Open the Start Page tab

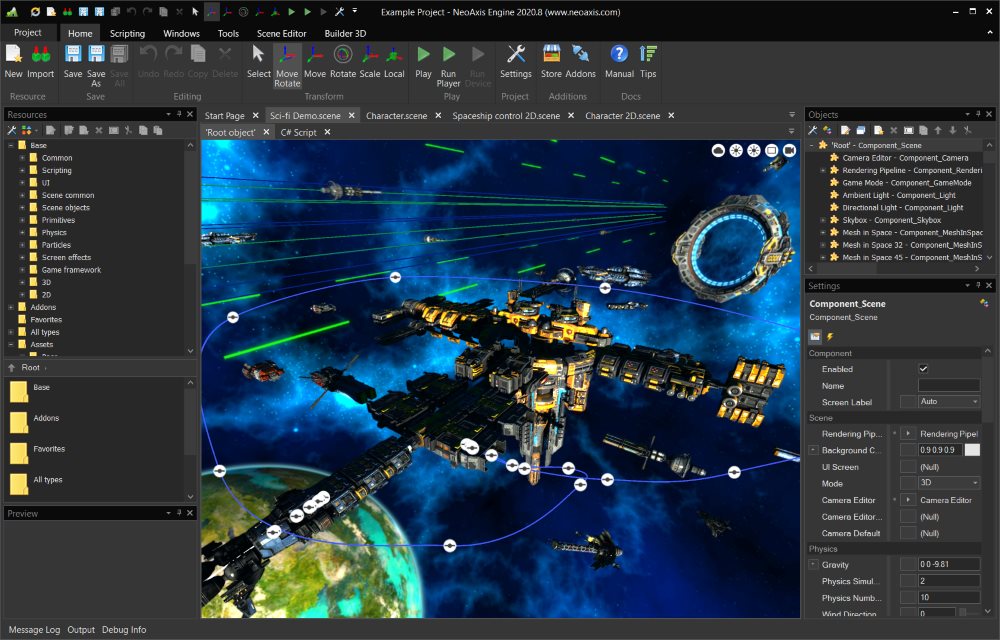point(224,115)
